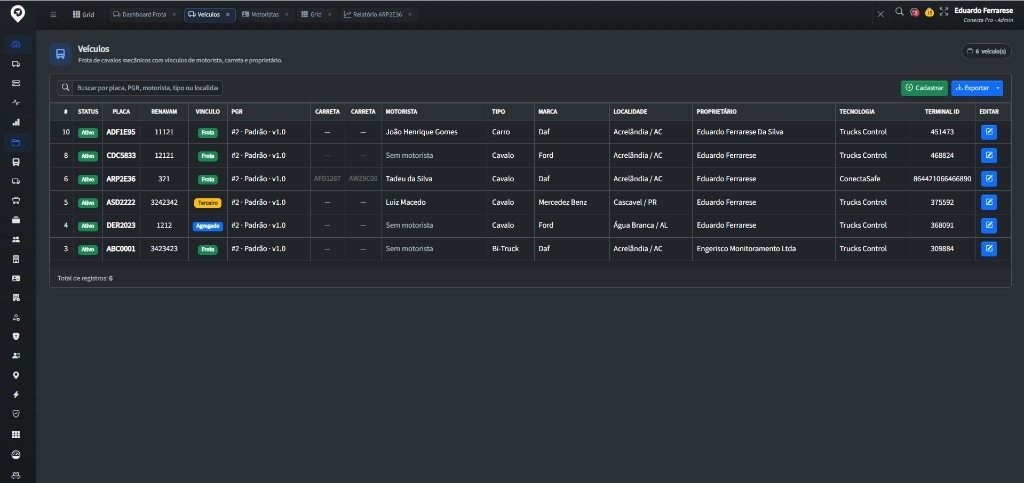Close the Dashboard Frota tab
1024x483 pixels.
tap(174, 14)
